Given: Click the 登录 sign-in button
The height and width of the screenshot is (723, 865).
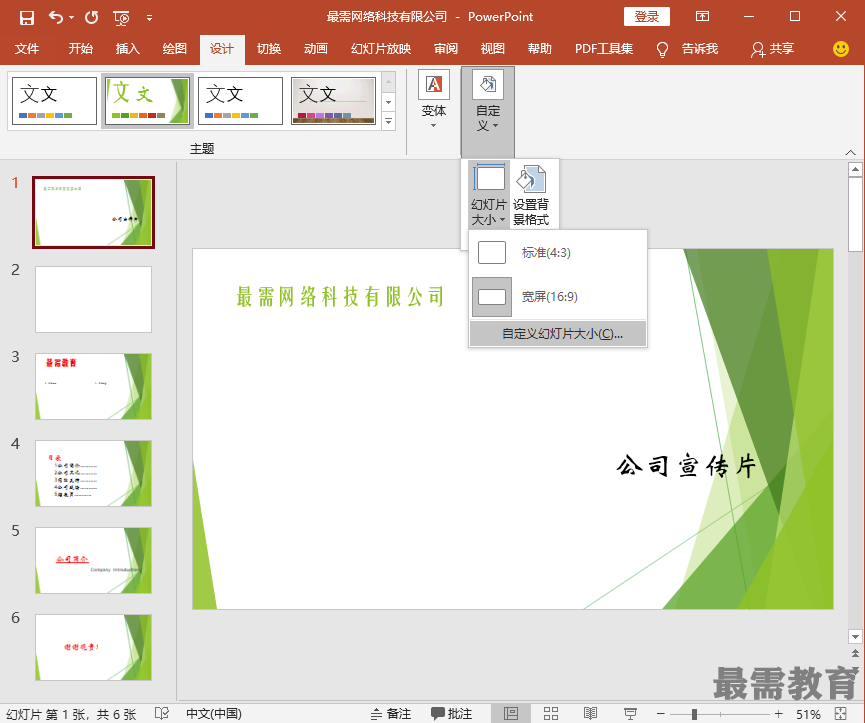Looking at the screenshot, I should (x=647, y=17).
